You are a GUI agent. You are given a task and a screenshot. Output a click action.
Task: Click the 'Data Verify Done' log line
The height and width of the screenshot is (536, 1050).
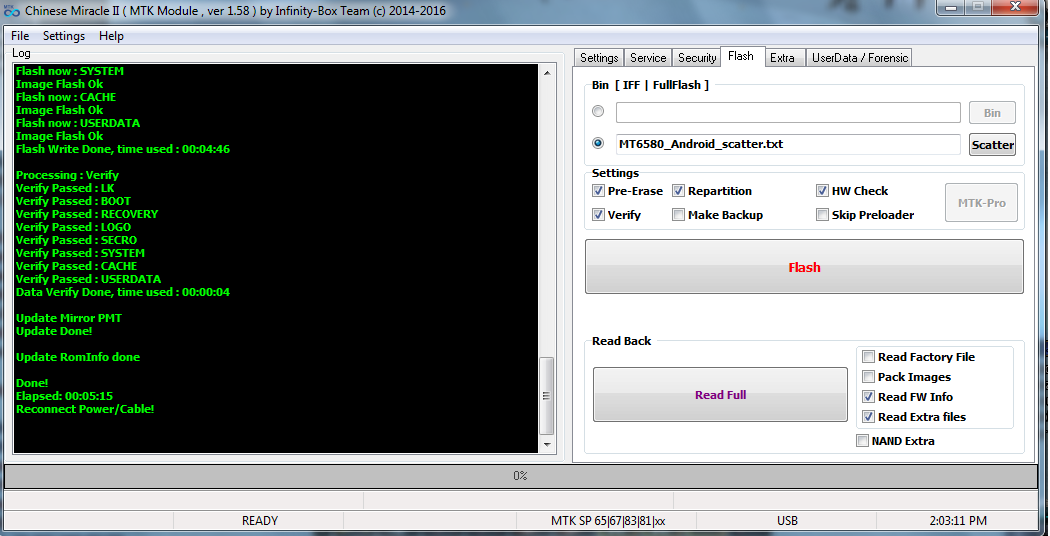coord(123,292)
